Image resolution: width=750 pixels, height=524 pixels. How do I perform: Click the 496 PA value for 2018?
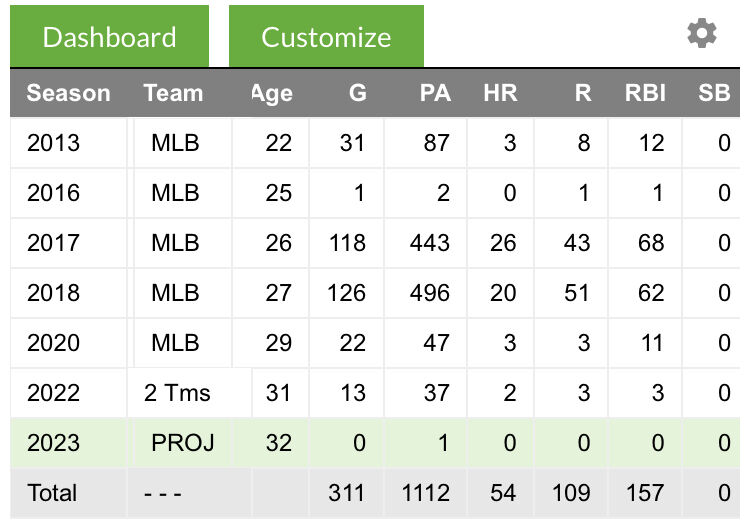click(429, 293)
